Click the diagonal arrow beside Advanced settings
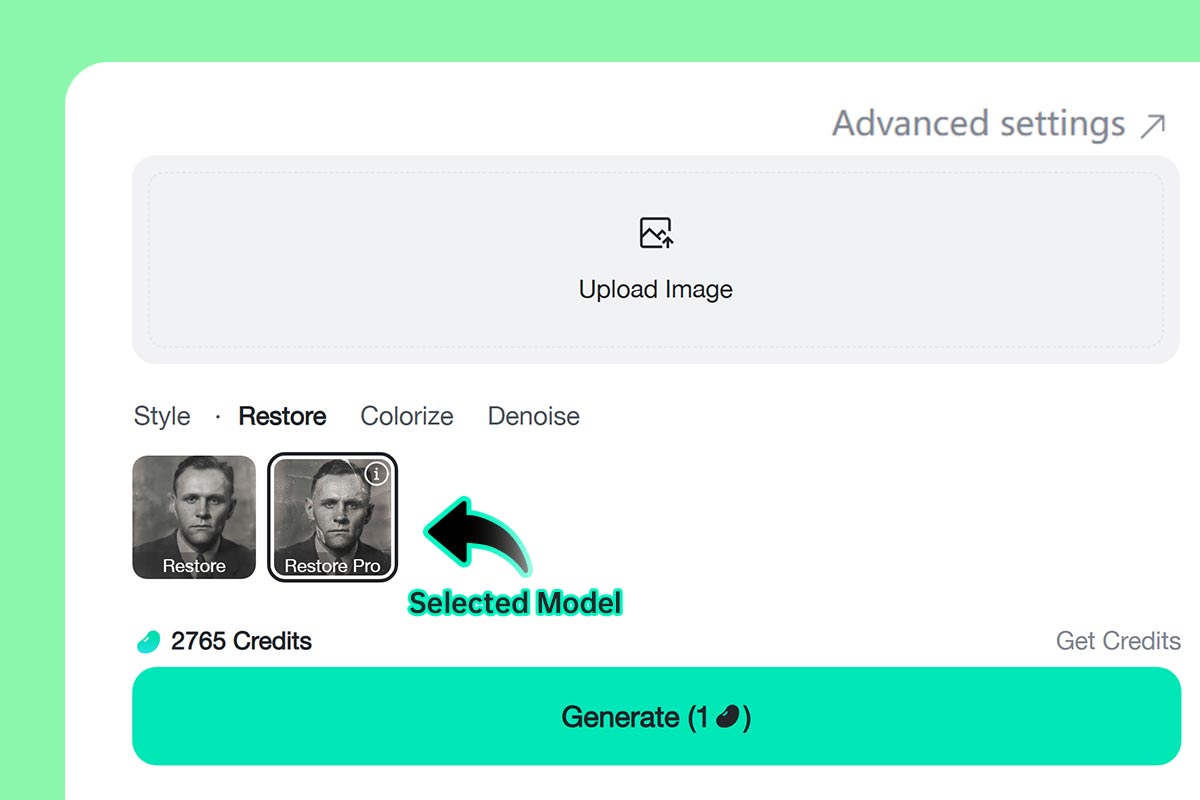Image resolution: width=1200 pixels, height=800 pixels. [1153, 126]
